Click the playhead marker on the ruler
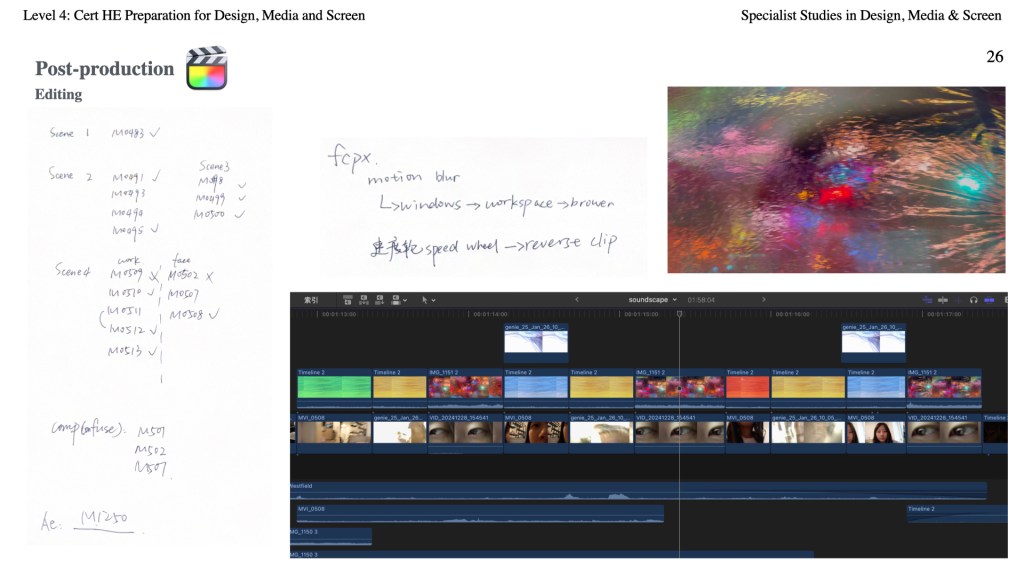 click(680, 314)
